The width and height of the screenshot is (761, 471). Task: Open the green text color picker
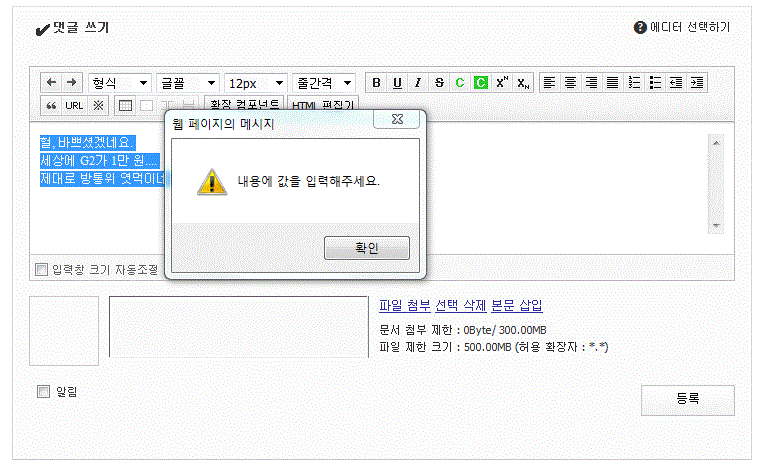coord(460,83)
